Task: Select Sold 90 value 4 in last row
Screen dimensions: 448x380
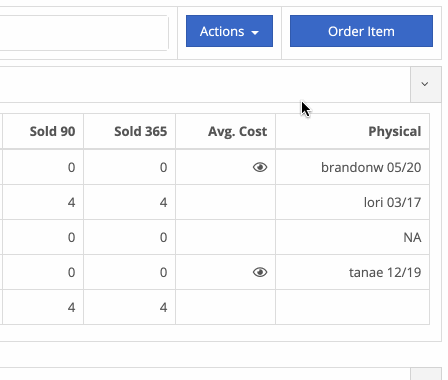Action: [x=71, y=307]
